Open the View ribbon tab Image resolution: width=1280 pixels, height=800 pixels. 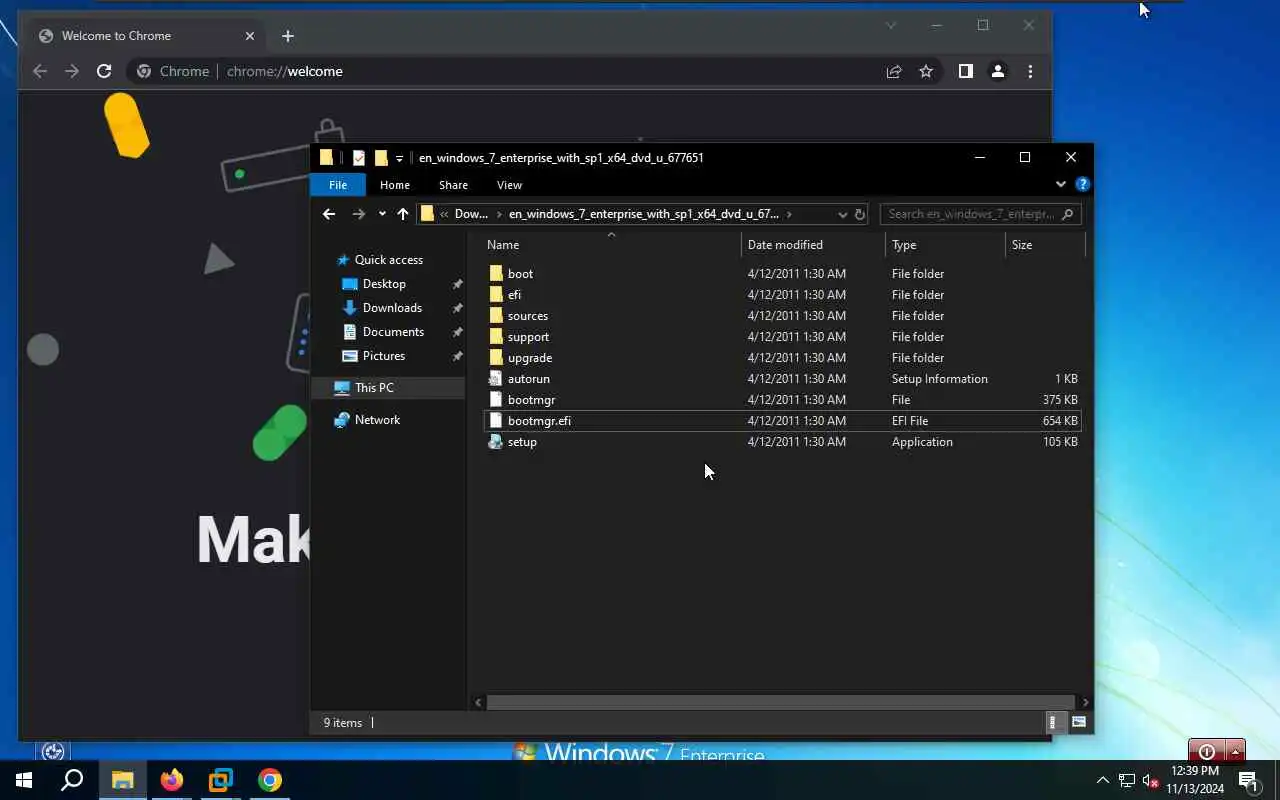click(509, 184)
